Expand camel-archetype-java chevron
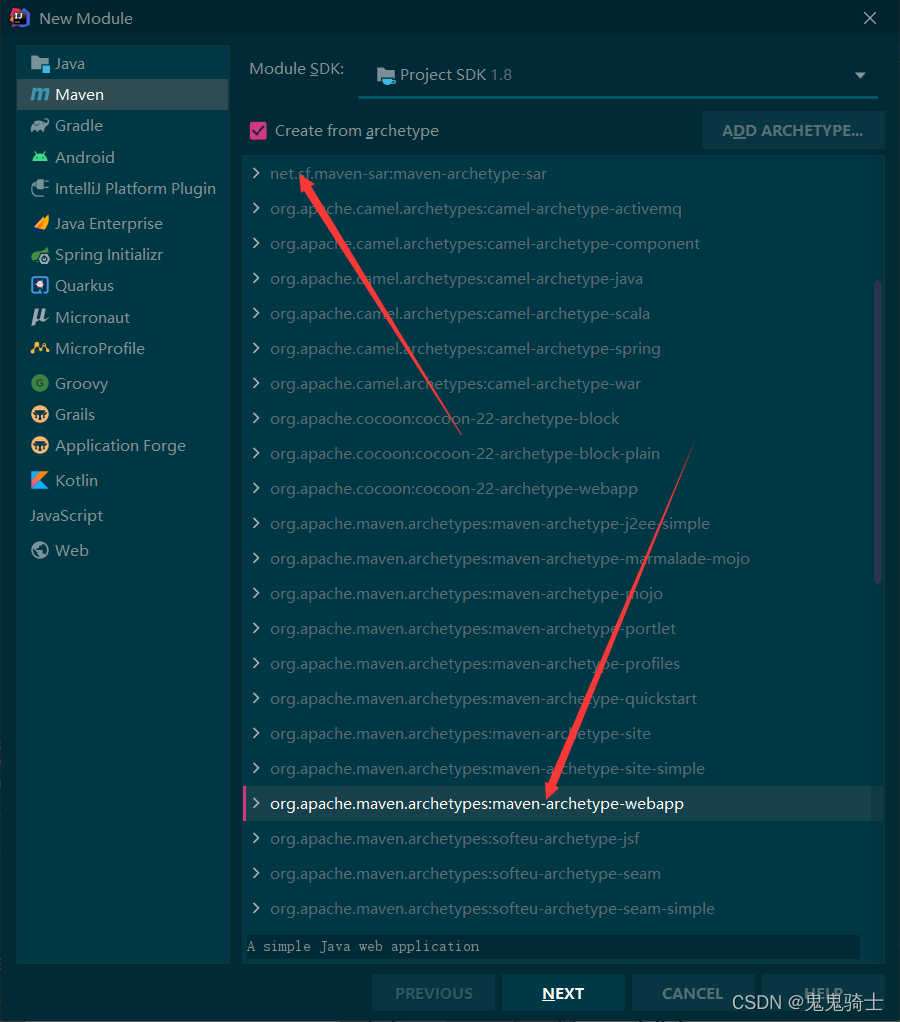 256,278
